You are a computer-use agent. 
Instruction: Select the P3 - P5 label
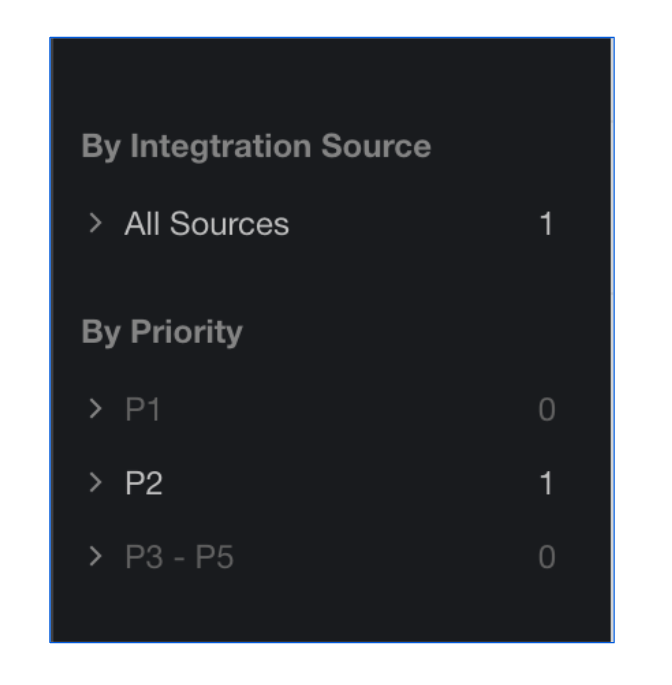pyautogui.click(x=179, y=557)
